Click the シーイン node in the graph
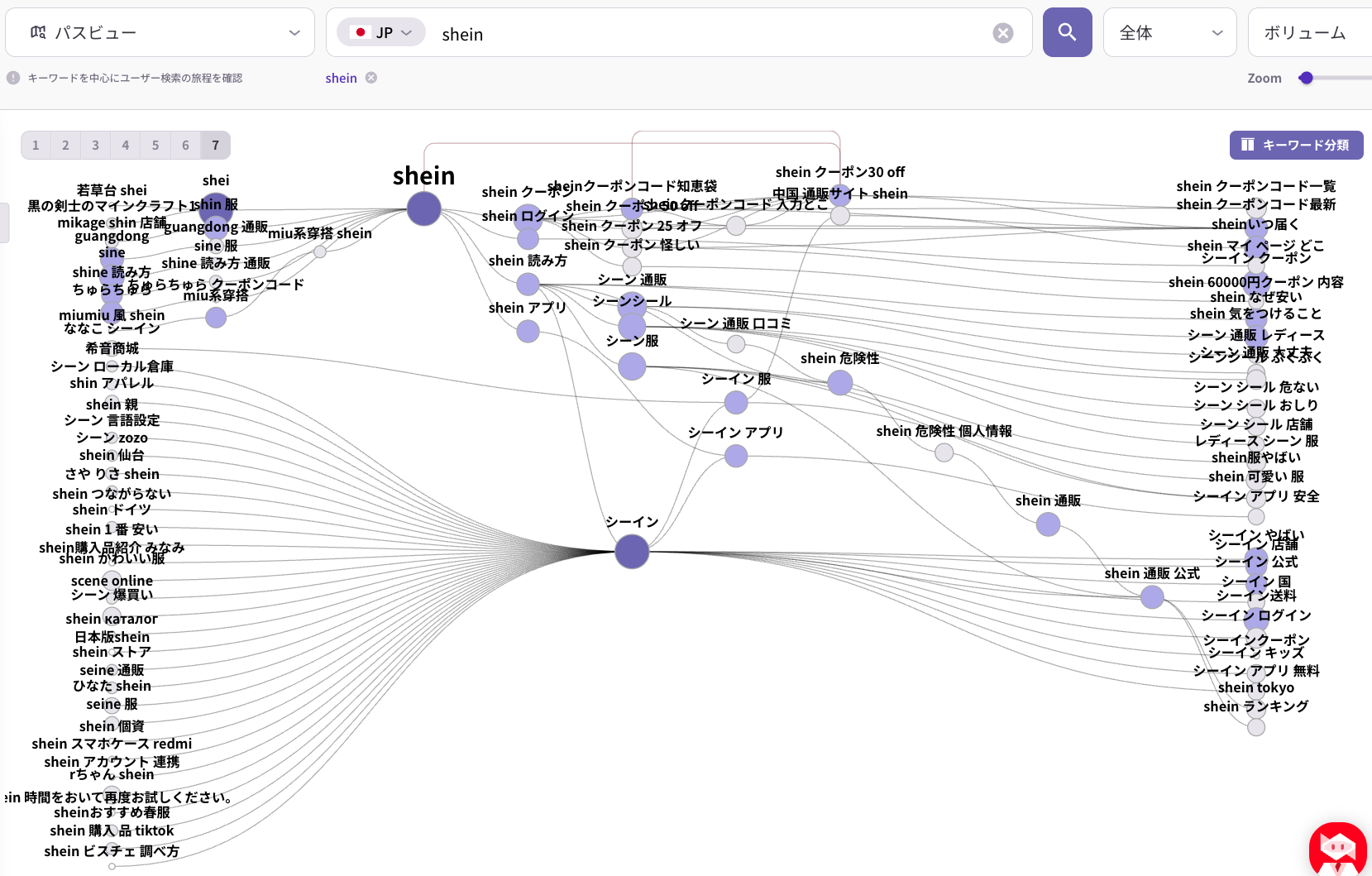 [x=631, y=552]
